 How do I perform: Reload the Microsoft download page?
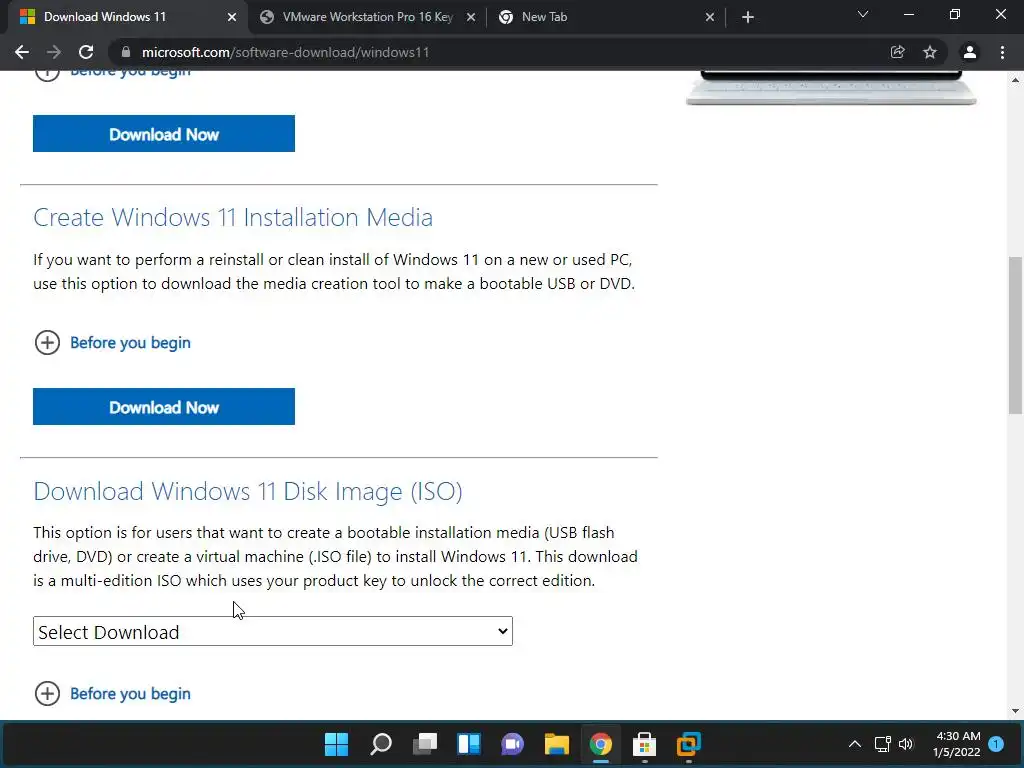tap(86, 52)
